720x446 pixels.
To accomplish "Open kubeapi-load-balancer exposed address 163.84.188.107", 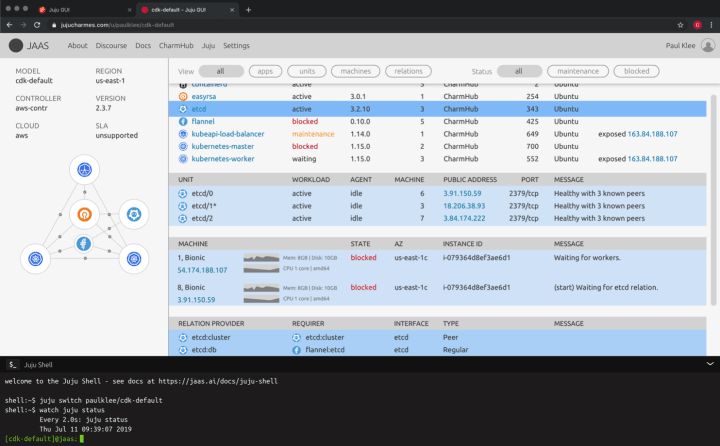I will [652, 134].
